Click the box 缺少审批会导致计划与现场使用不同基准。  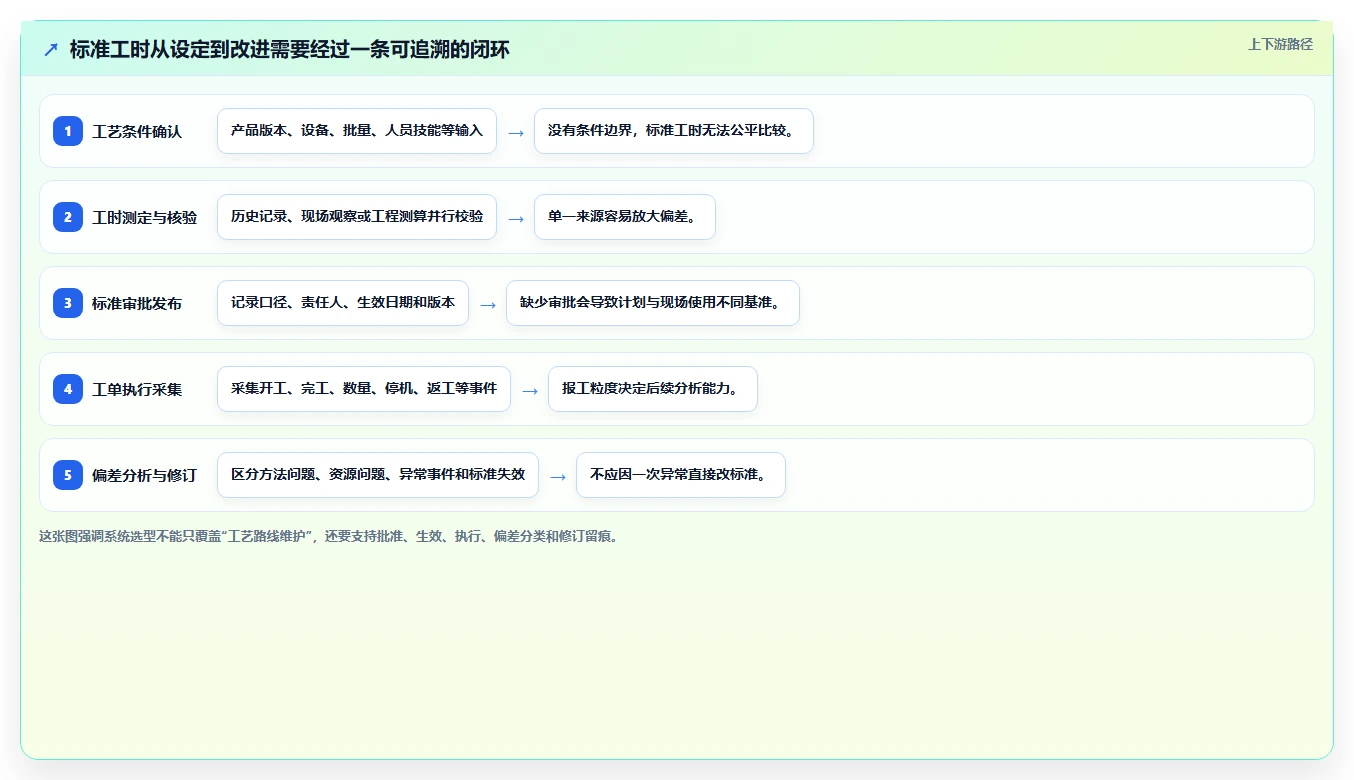coord(653,303)
